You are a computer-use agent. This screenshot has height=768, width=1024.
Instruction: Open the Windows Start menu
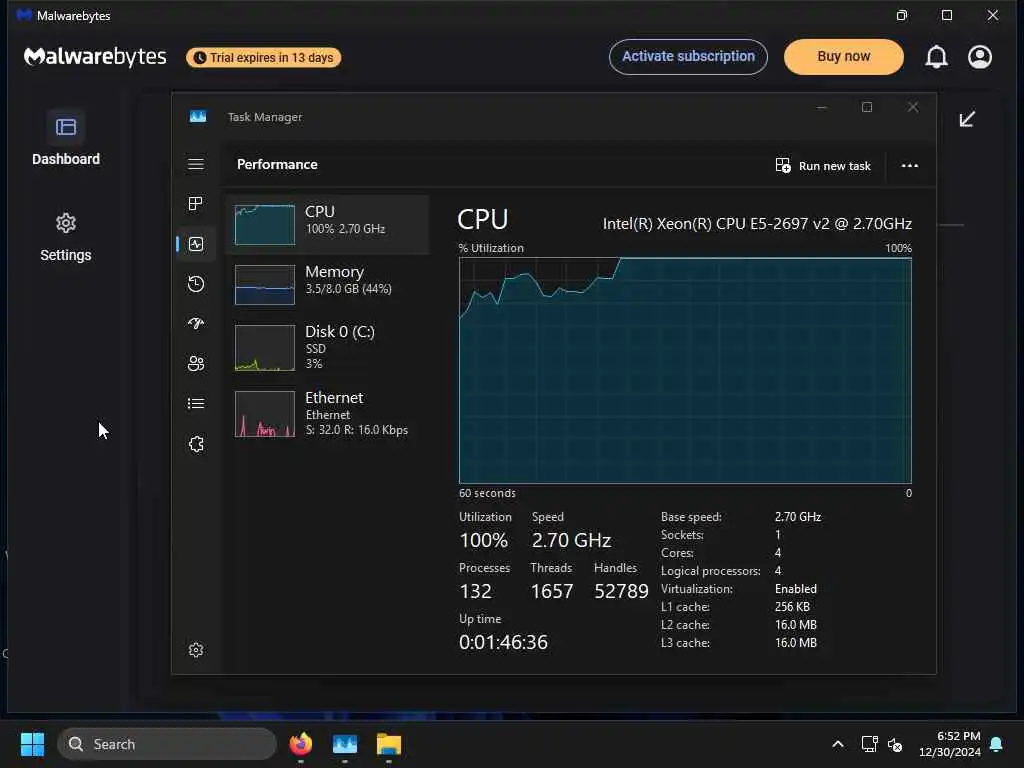click(x=32, y=744)
